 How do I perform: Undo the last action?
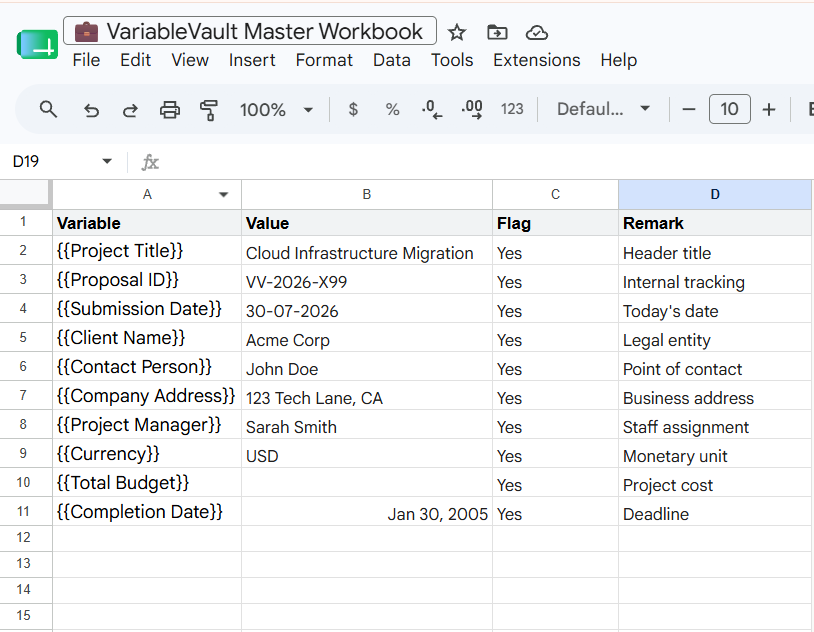(x=91, y=110)
